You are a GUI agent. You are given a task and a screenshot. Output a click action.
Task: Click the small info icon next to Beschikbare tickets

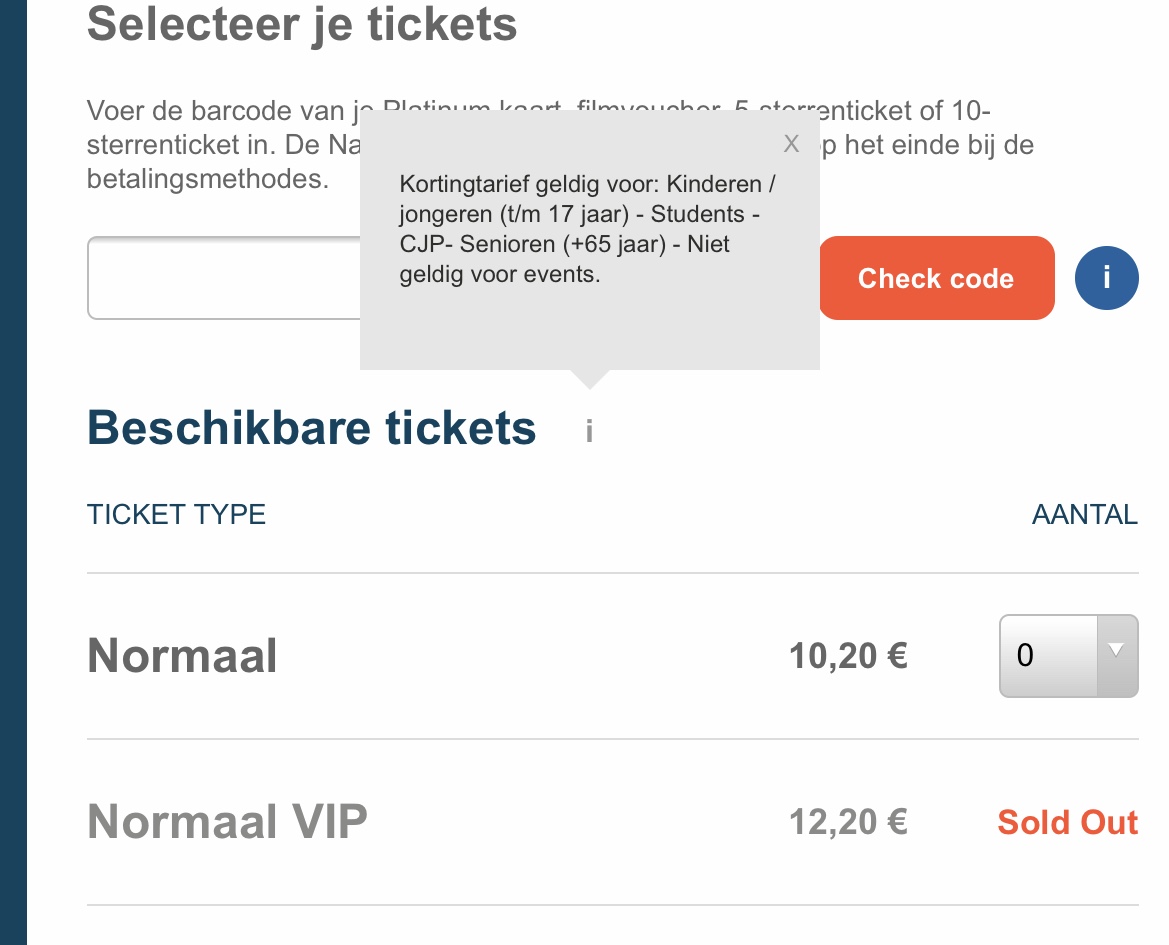589,431
